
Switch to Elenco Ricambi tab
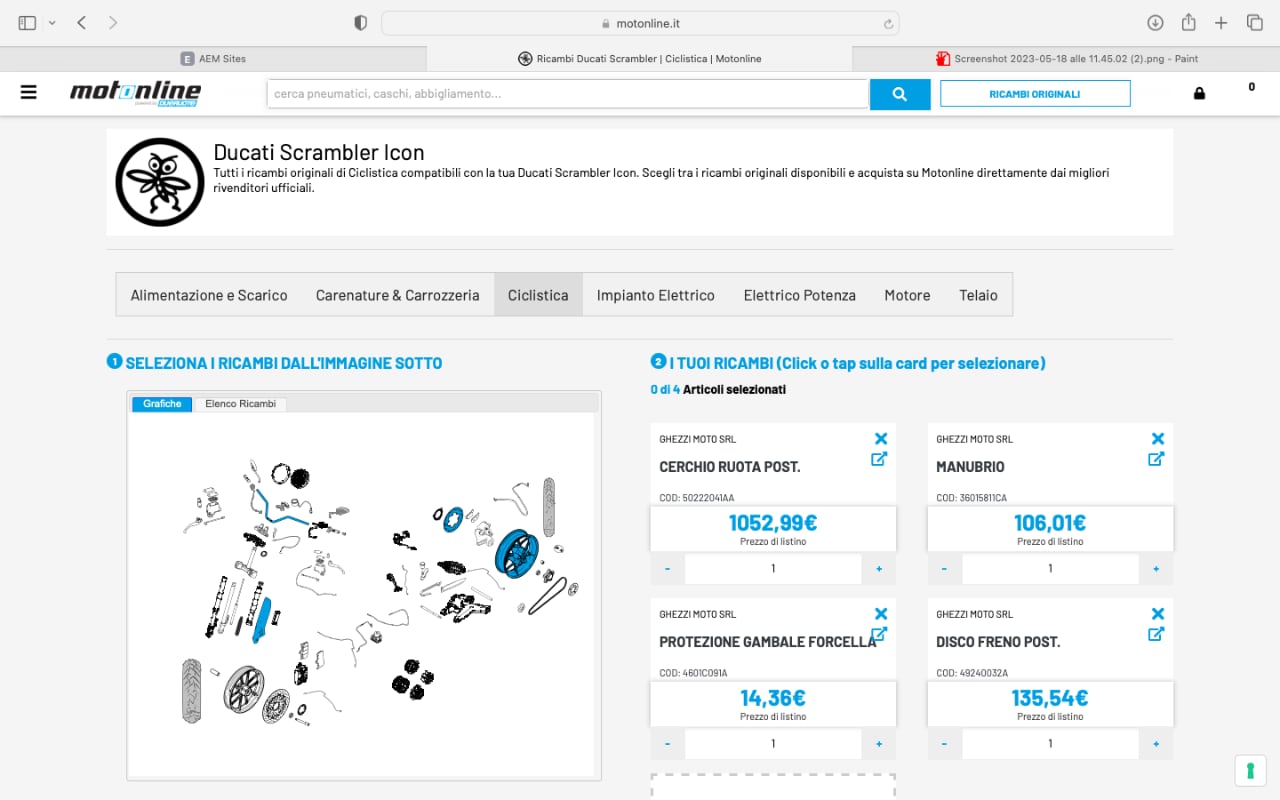click(240, 404)
